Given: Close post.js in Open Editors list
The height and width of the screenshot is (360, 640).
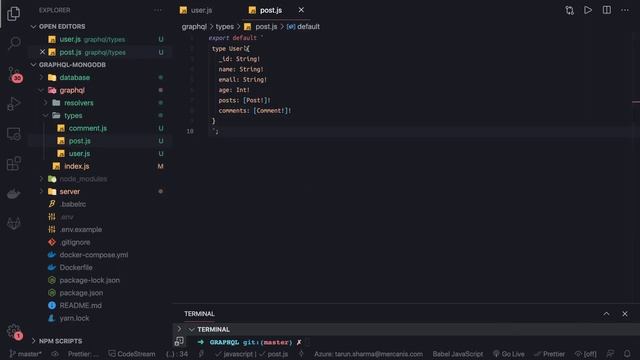Looking at the screenshot, I should click(x=42, y=52).
